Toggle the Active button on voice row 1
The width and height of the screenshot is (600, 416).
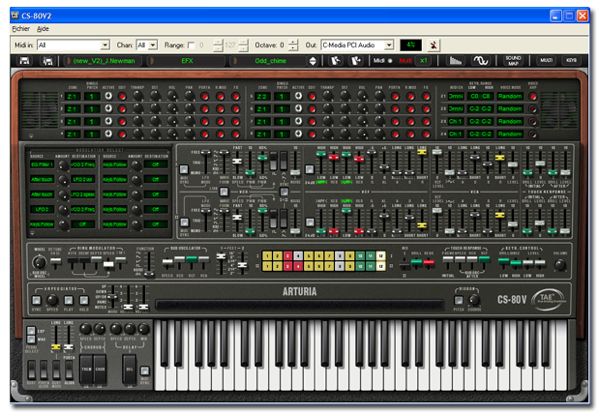(109, 96)
